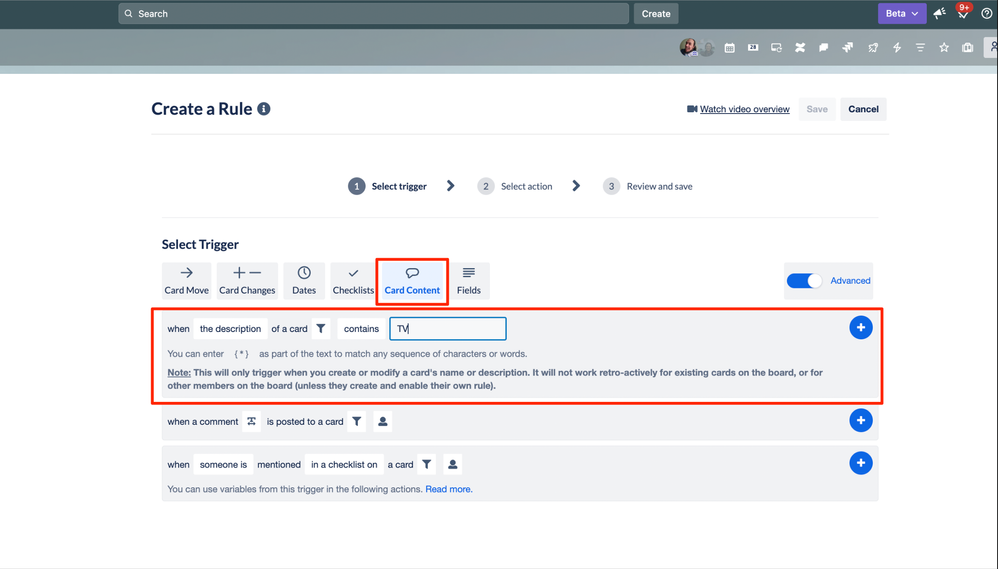Open the calendar grid power-up icon

[729, 48]
